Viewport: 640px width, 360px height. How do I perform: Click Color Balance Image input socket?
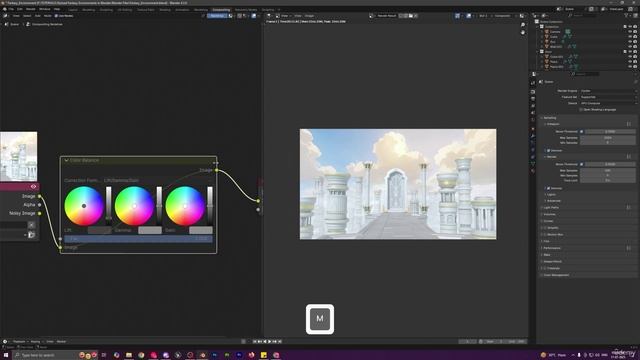(x=60, y=247)
